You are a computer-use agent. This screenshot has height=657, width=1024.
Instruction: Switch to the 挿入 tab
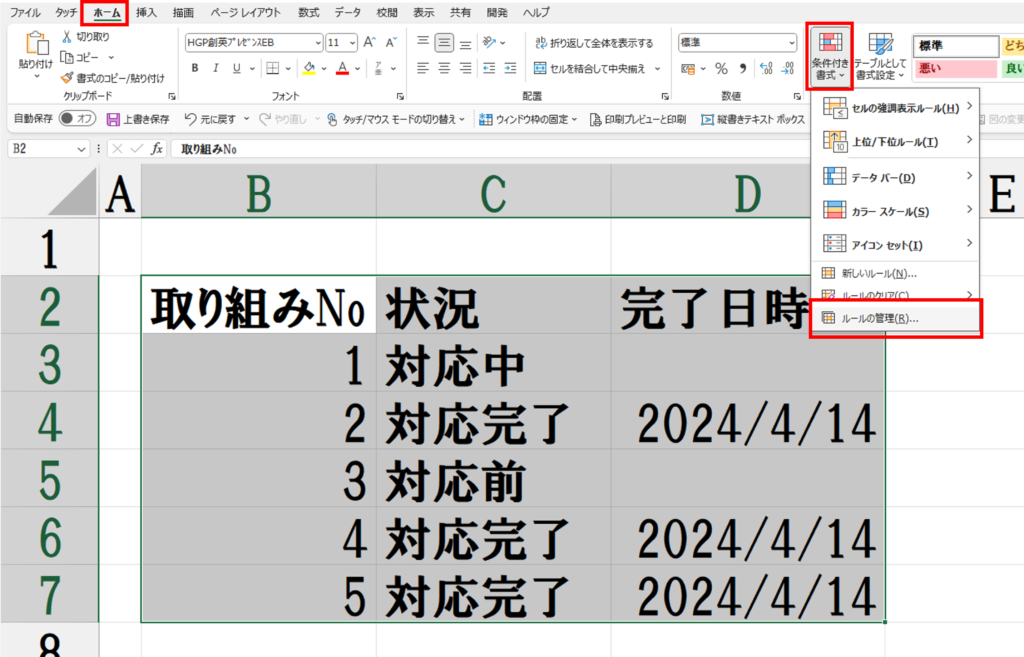tap(146, 12)
